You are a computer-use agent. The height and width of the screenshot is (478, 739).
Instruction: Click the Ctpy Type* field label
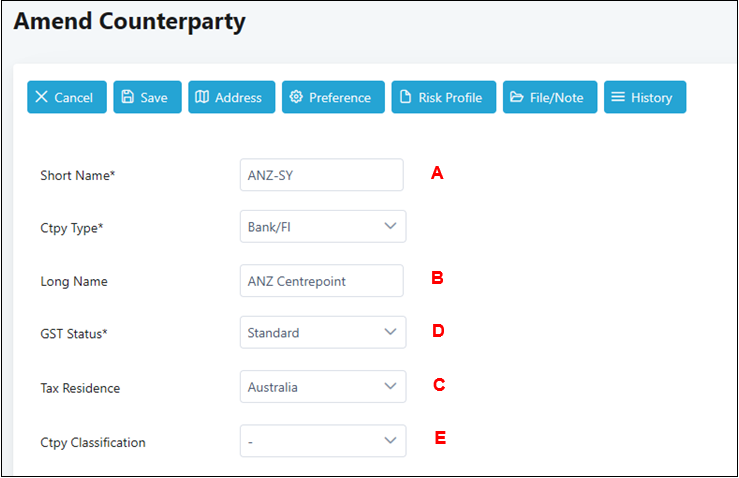[x=72, y=228]
